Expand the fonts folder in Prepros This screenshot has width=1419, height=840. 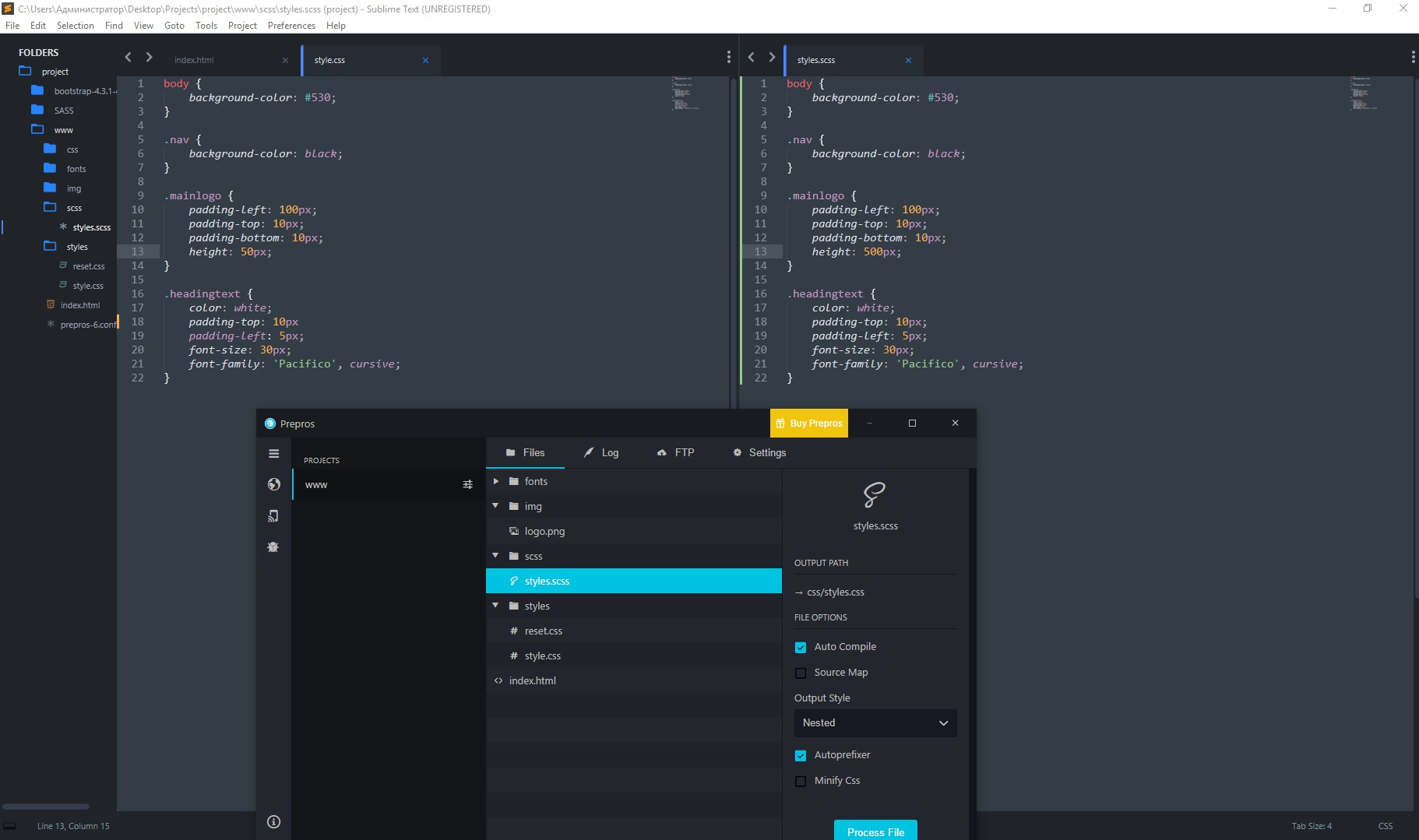[495, 481]
